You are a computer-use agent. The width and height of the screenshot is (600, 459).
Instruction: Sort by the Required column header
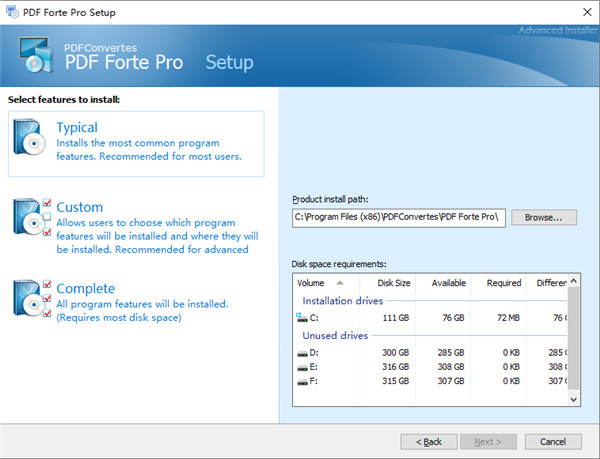coord(499,283)
